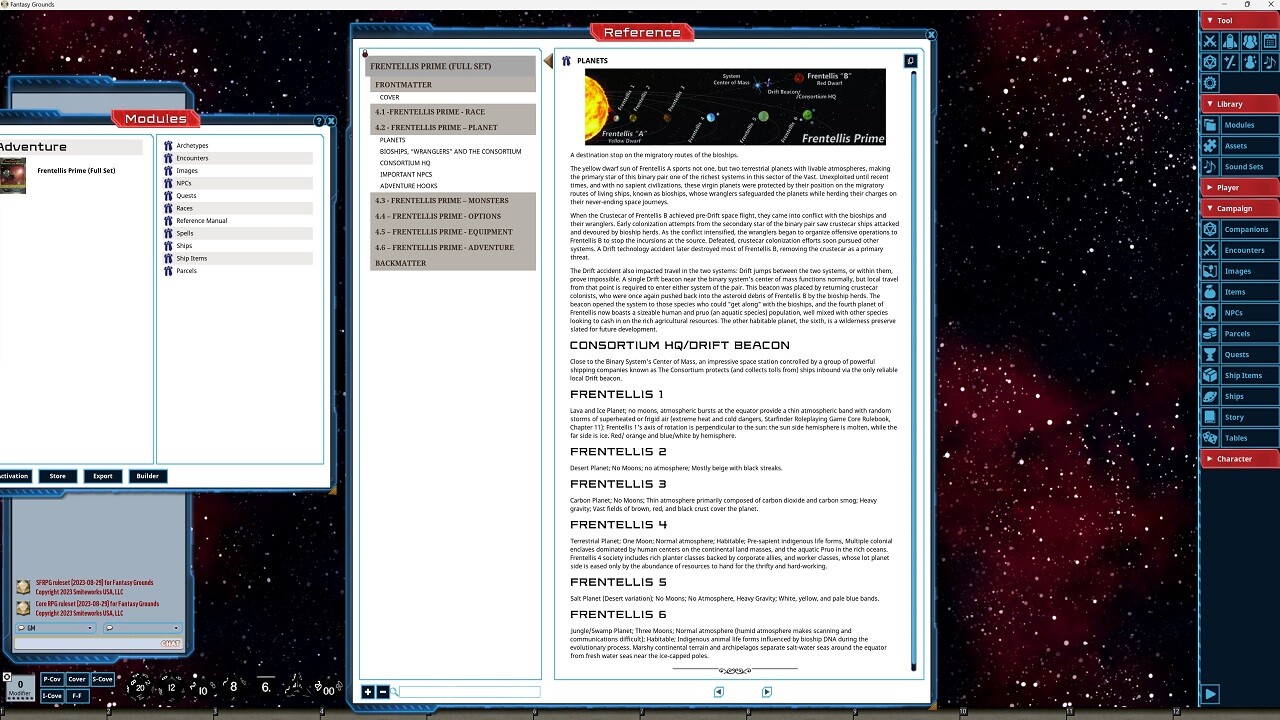Open the Items sack icon
Viewport: 1280px width, 720px height.
[1210, 292]
